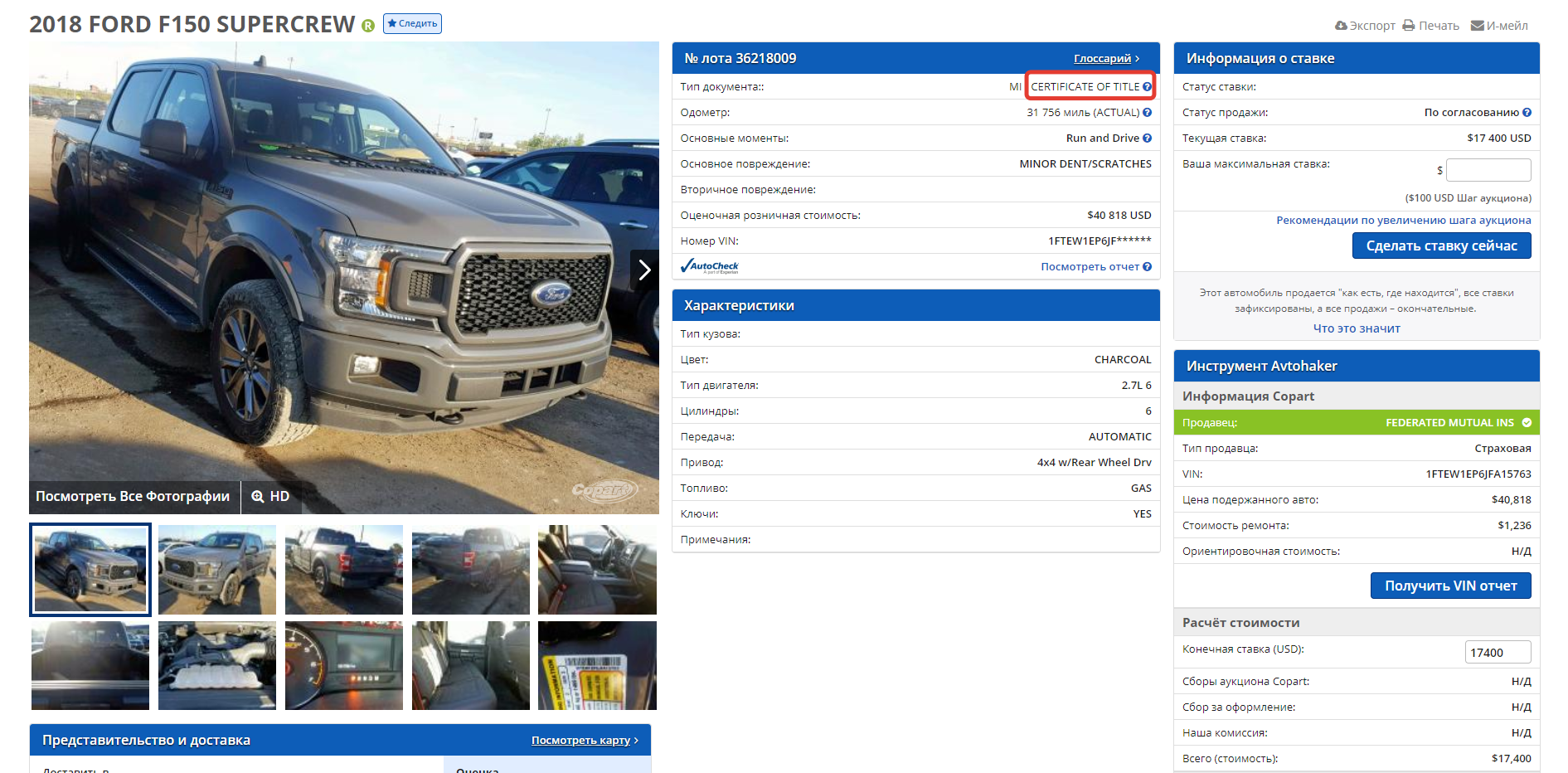Image resolution: width=1568 pixels, height=773 pixels.
Task: Show help for odometer ACTUAL value
Action: coord(1147,112)
